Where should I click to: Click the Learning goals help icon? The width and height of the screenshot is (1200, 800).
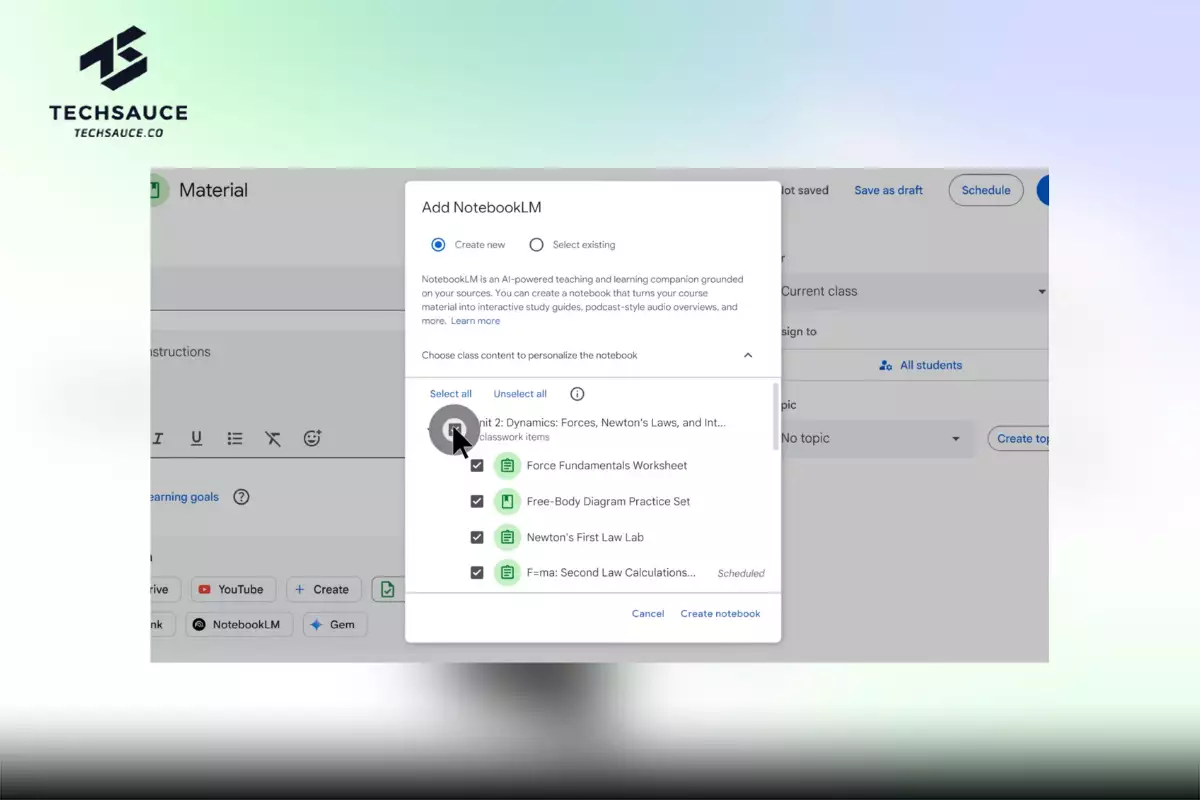click(241, 497)
